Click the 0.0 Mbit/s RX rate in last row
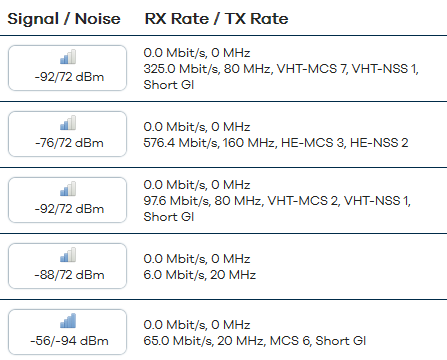Image resolution: width=447 pixels, height=360 pixels. click(x=197, y=325)
